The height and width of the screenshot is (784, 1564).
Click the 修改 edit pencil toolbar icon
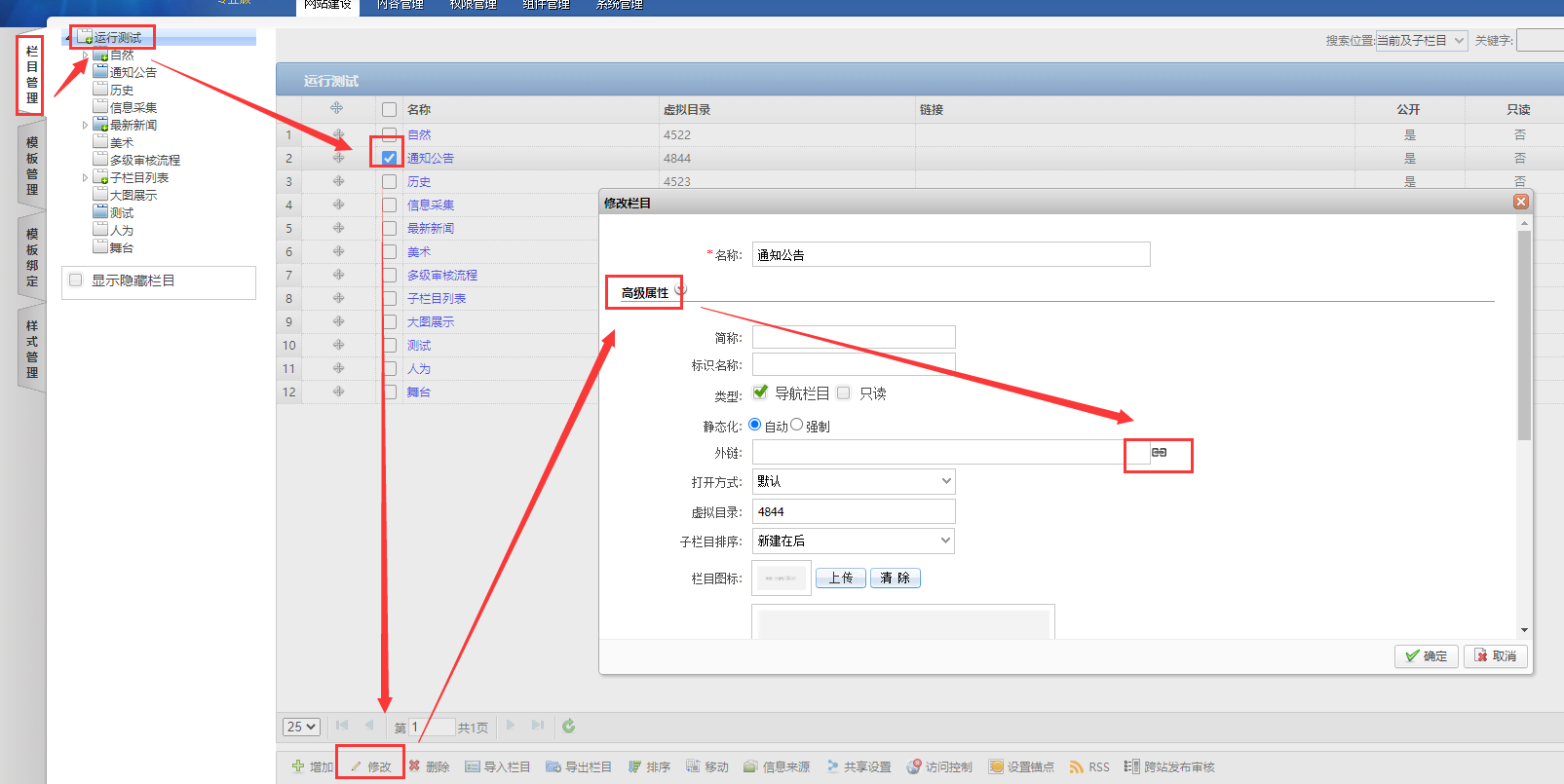357,767
